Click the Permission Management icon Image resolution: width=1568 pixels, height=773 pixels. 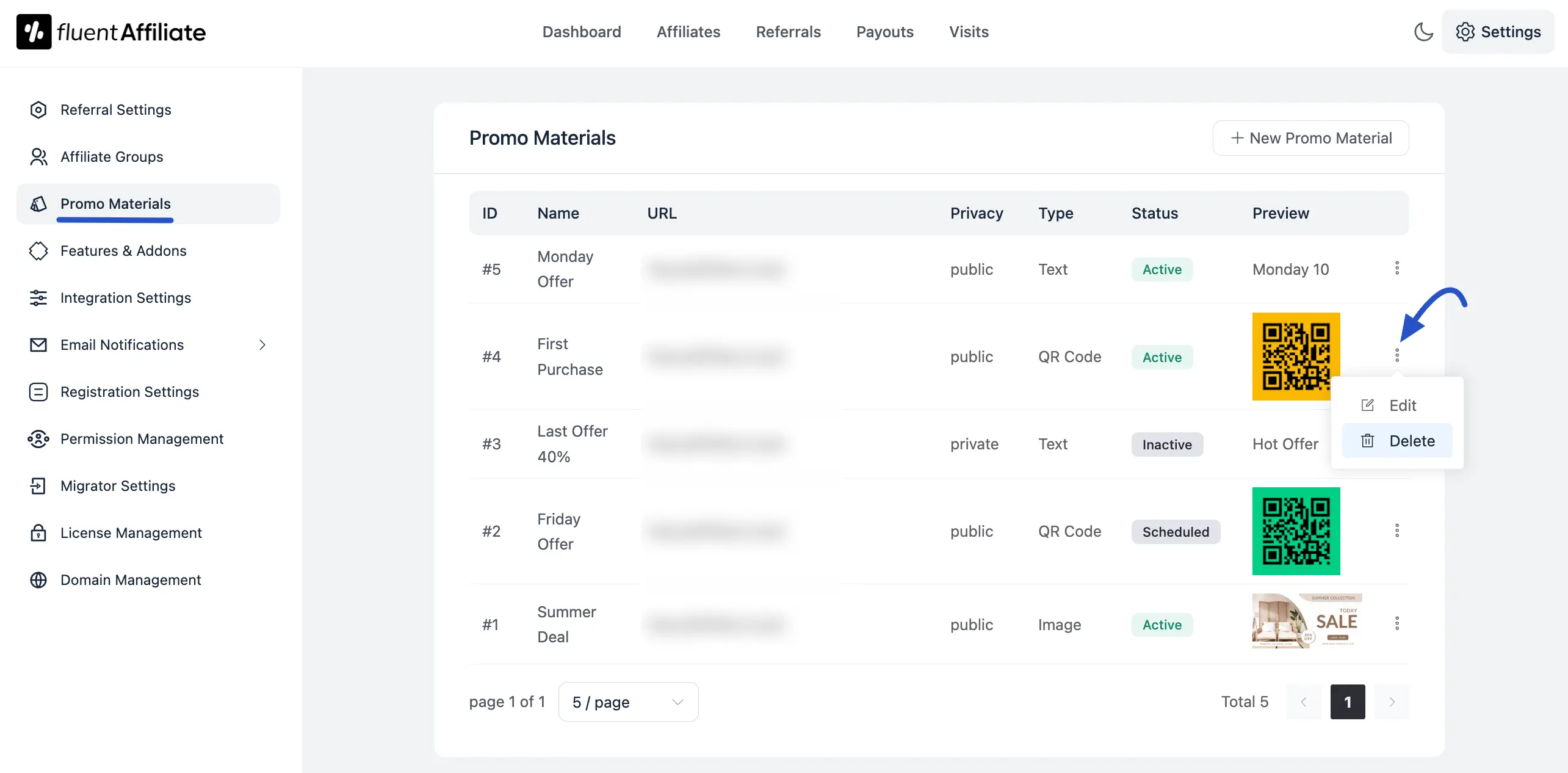pos(38,439)
